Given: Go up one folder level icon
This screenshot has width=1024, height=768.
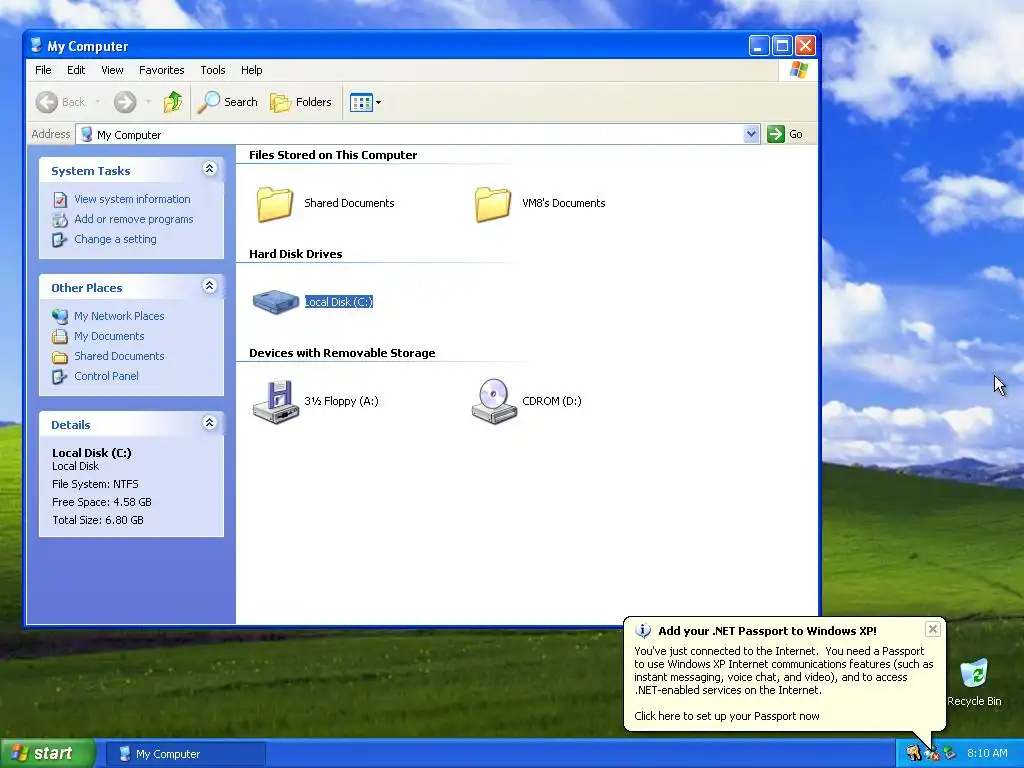Looking at the screenshot, I should (173, 102).
